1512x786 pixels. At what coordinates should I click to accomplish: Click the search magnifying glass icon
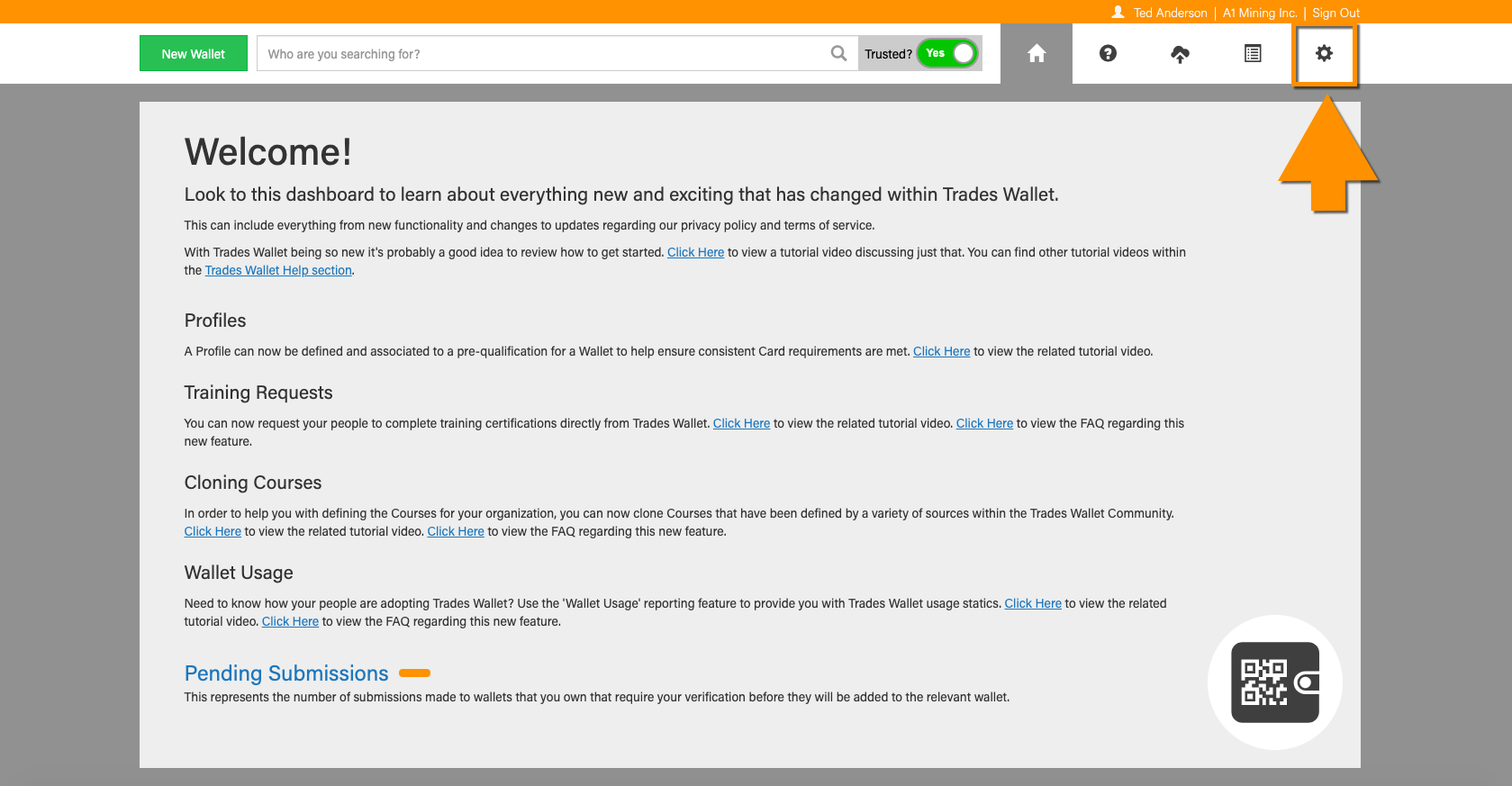coord(838,54)
